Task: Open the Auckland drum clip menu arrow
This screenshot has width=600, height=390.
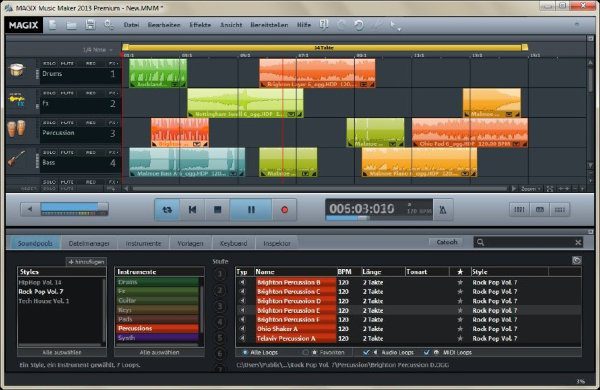Action: [x=174, y=84]
